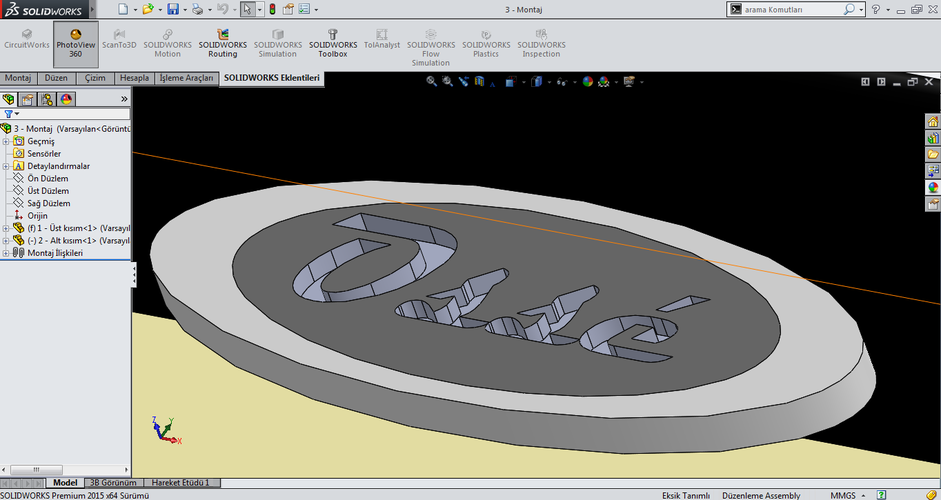Print the document using printer icon
The width and height of the screenshot is (941, 500).
(x=197, y=9)
